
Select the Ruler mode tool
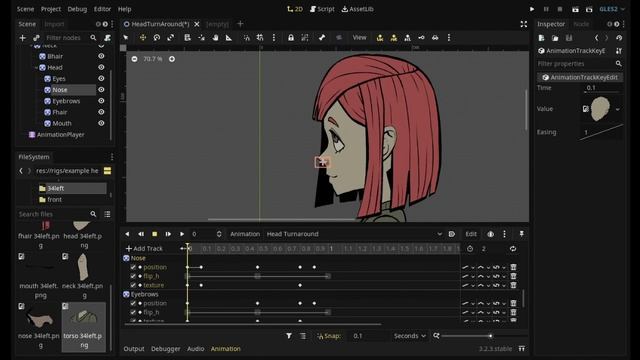pyautogui.click(x=229, y=38)
